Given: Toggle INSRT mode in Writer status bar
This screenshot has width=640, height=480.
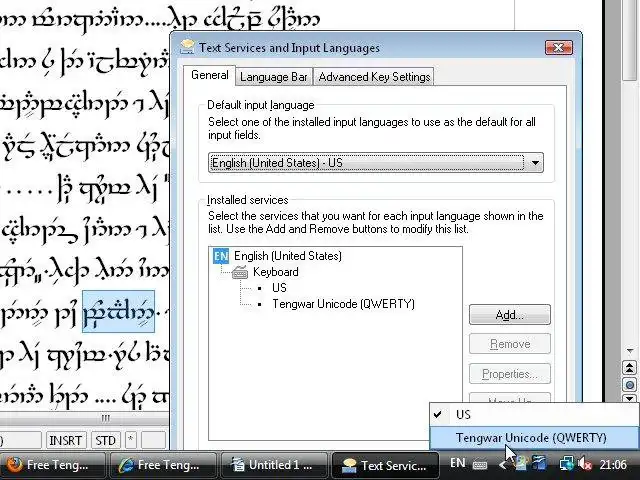Looking at the screenshot, I should (65, 441).
